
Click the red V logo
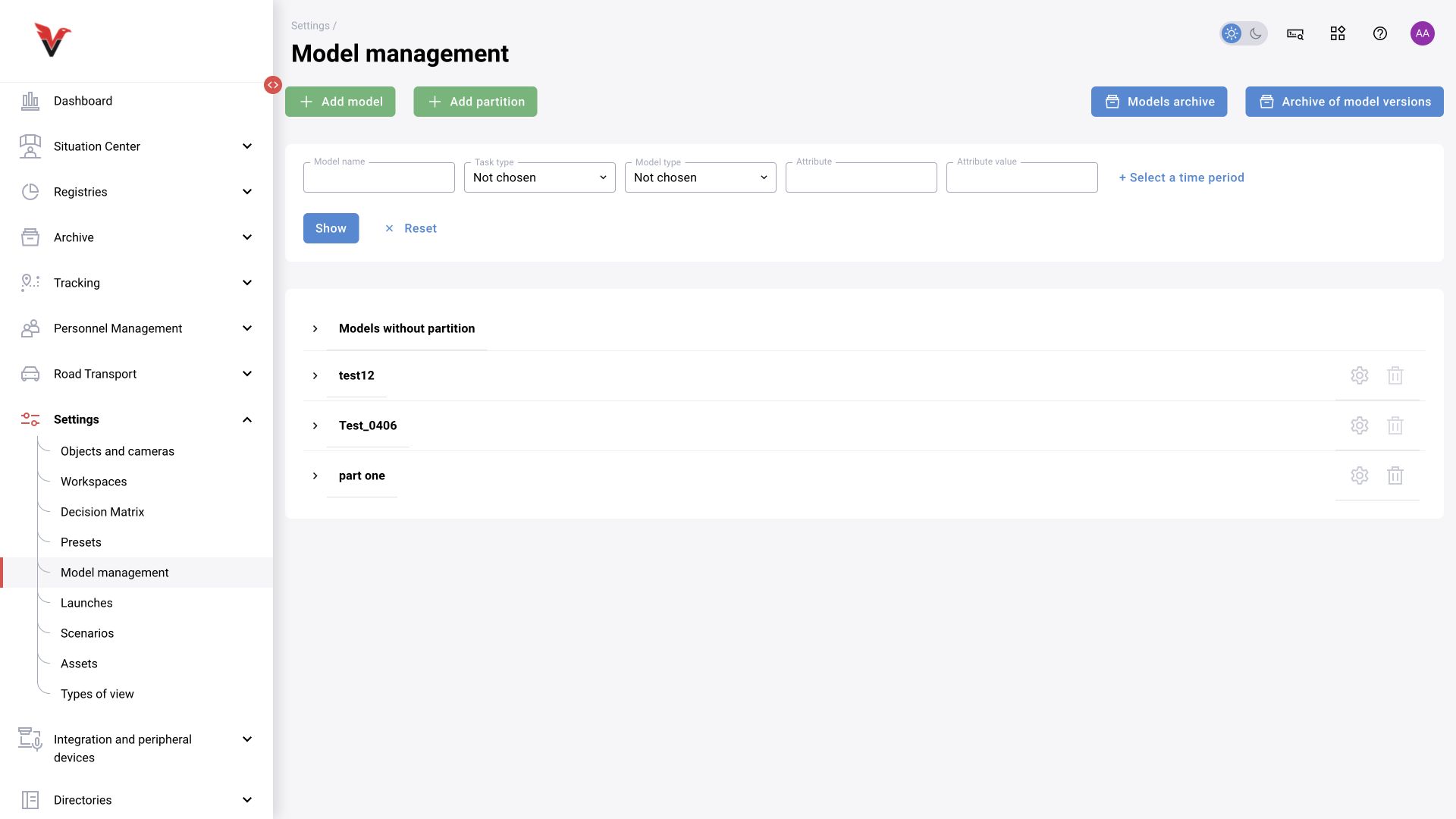[x=52, y=40]
